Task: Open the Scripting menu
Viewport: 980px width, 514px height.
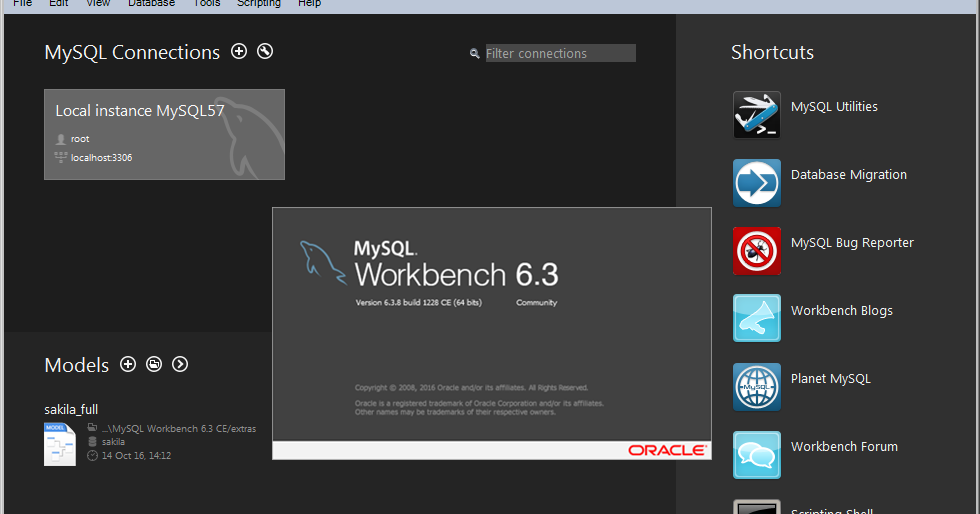Action: [x=259, y=3]
